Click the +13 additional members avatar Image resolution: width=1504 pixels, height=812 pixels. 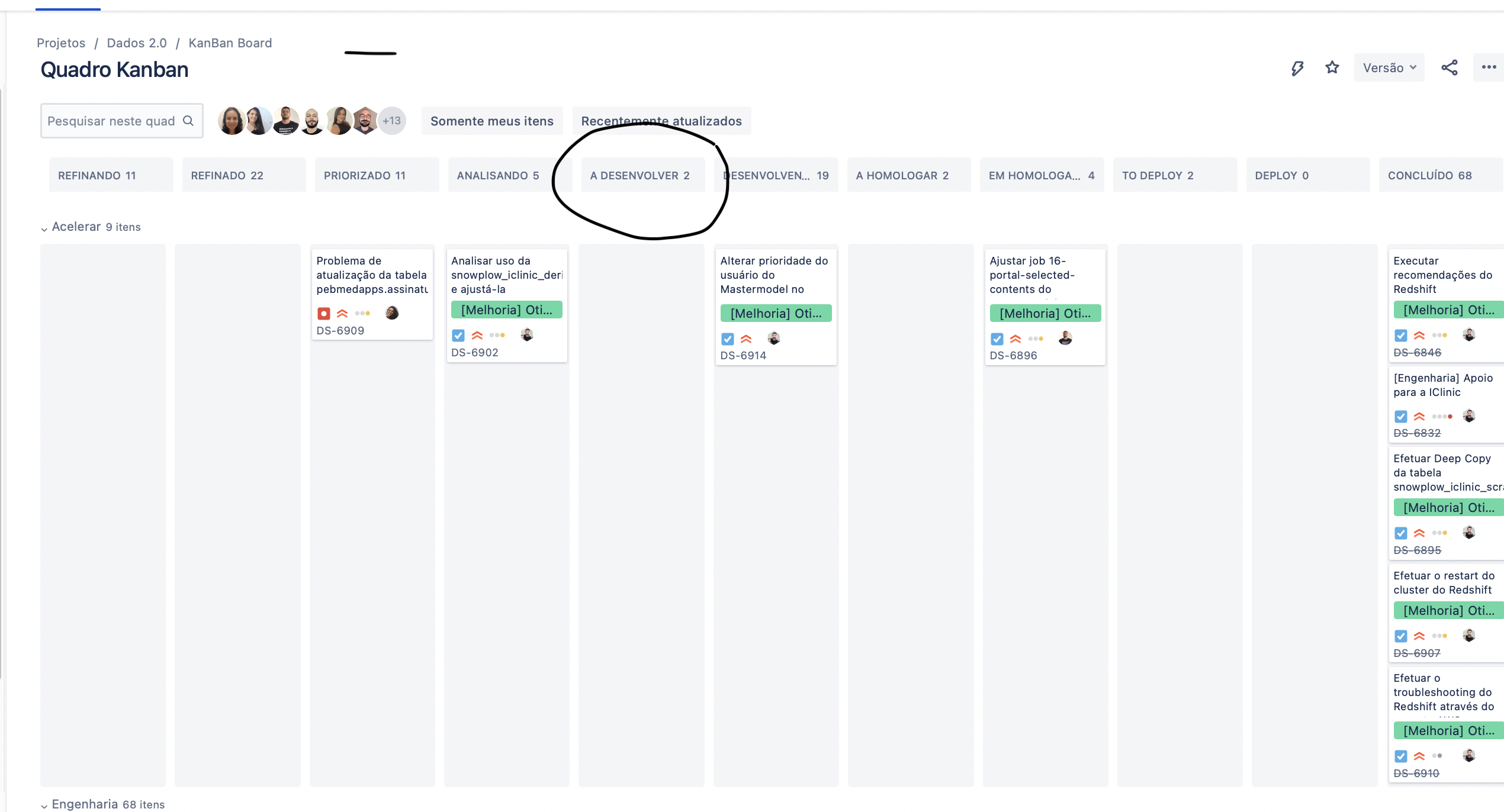click(x=391, y=121)
